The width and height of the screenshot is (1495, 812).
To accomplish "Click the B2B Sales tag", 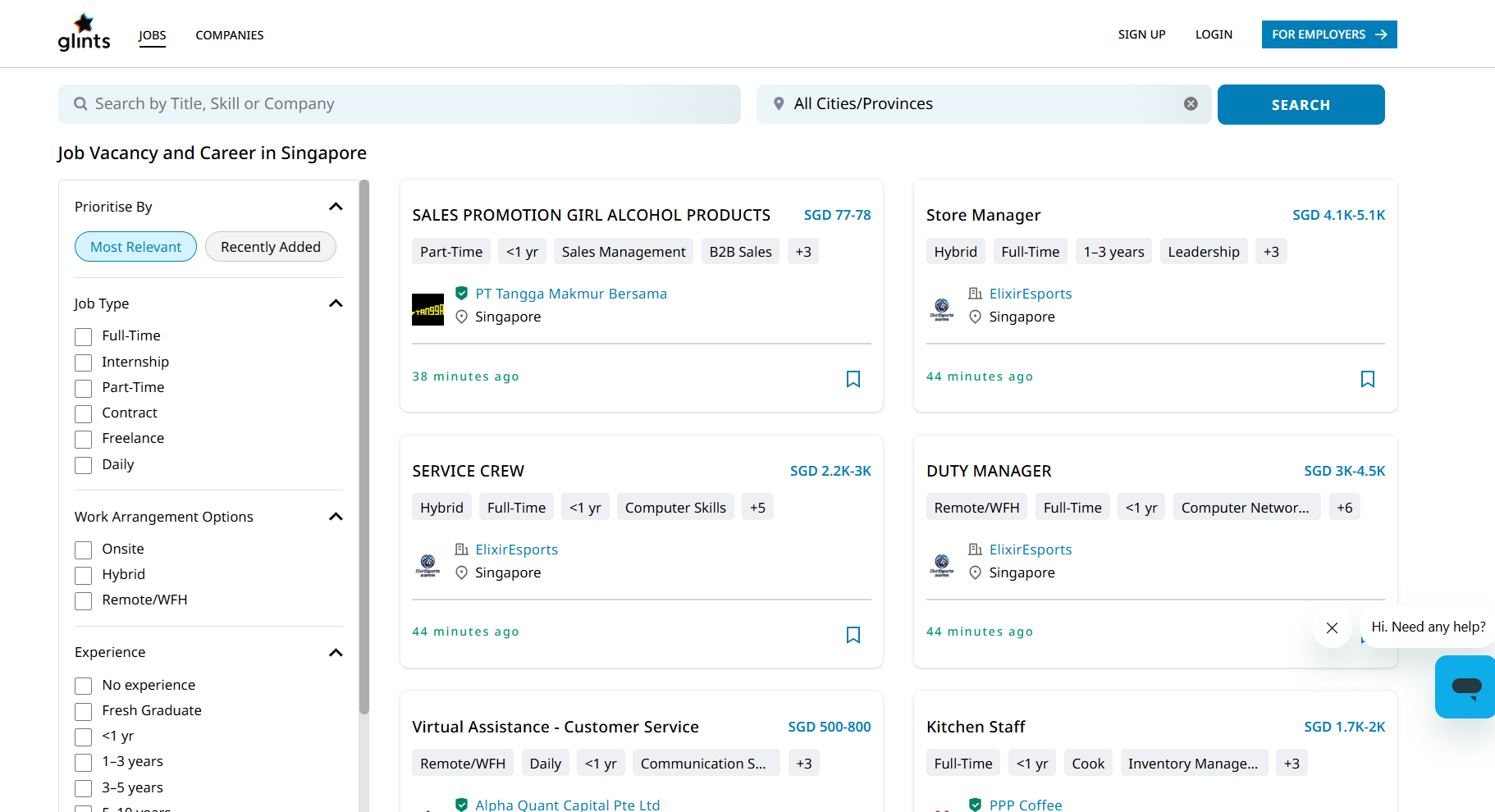I will pyautogui.click(x=740, y=252).
